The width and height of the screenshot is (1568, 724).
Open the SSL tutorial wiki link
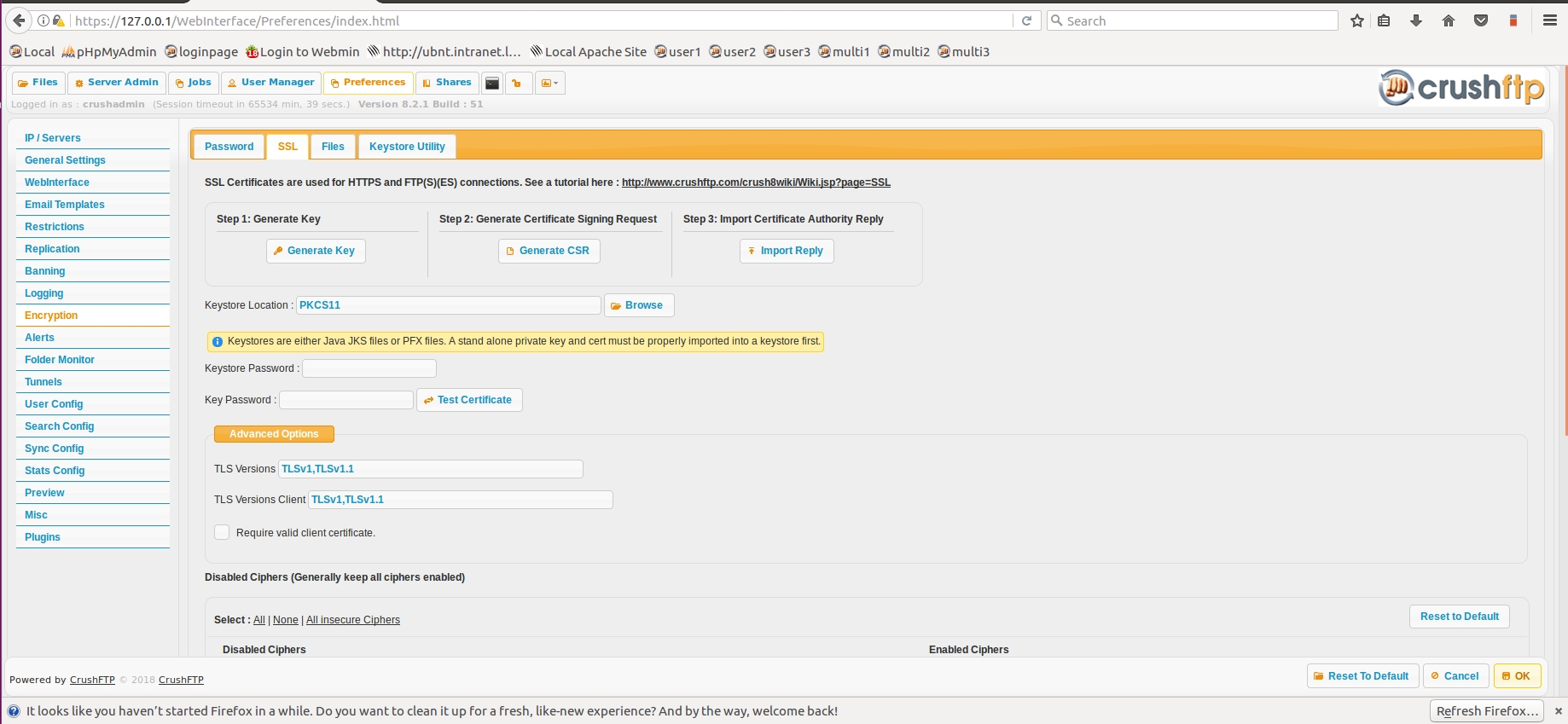point(756,182)
